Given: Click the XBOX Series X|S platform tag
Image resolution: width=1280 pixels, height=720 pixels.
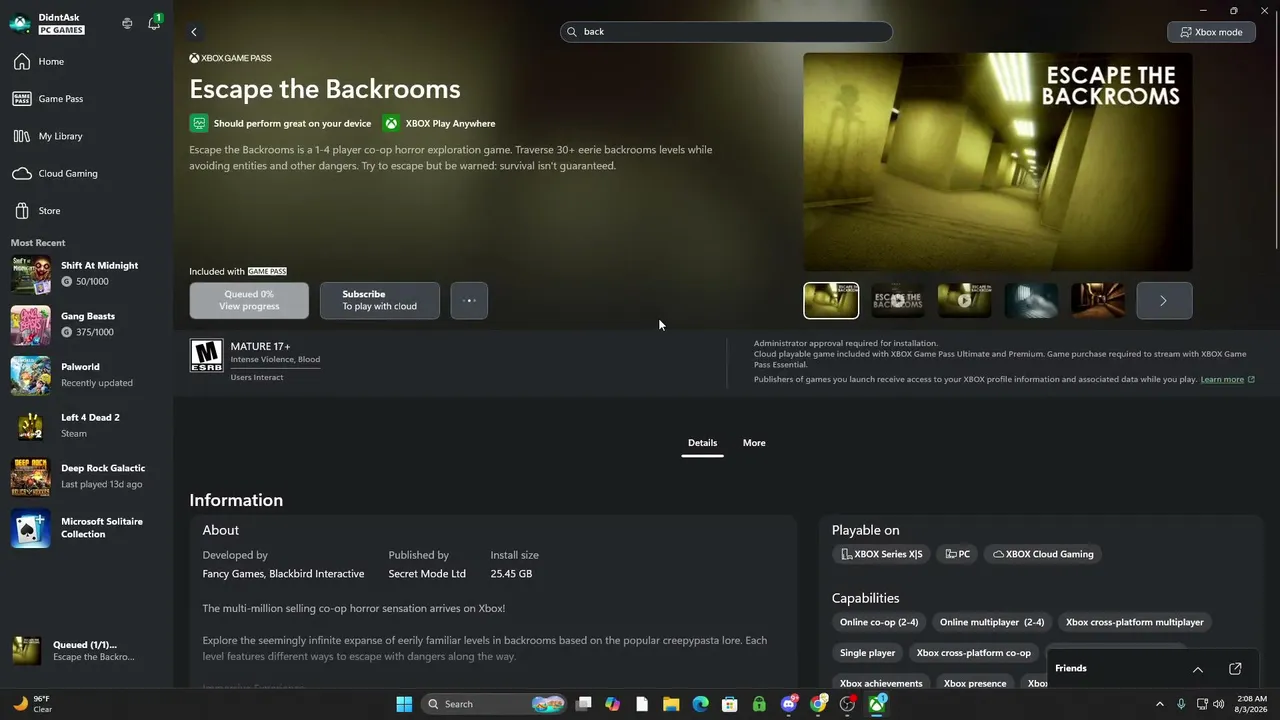Looking at the screenshot, I should click(881, 554).
